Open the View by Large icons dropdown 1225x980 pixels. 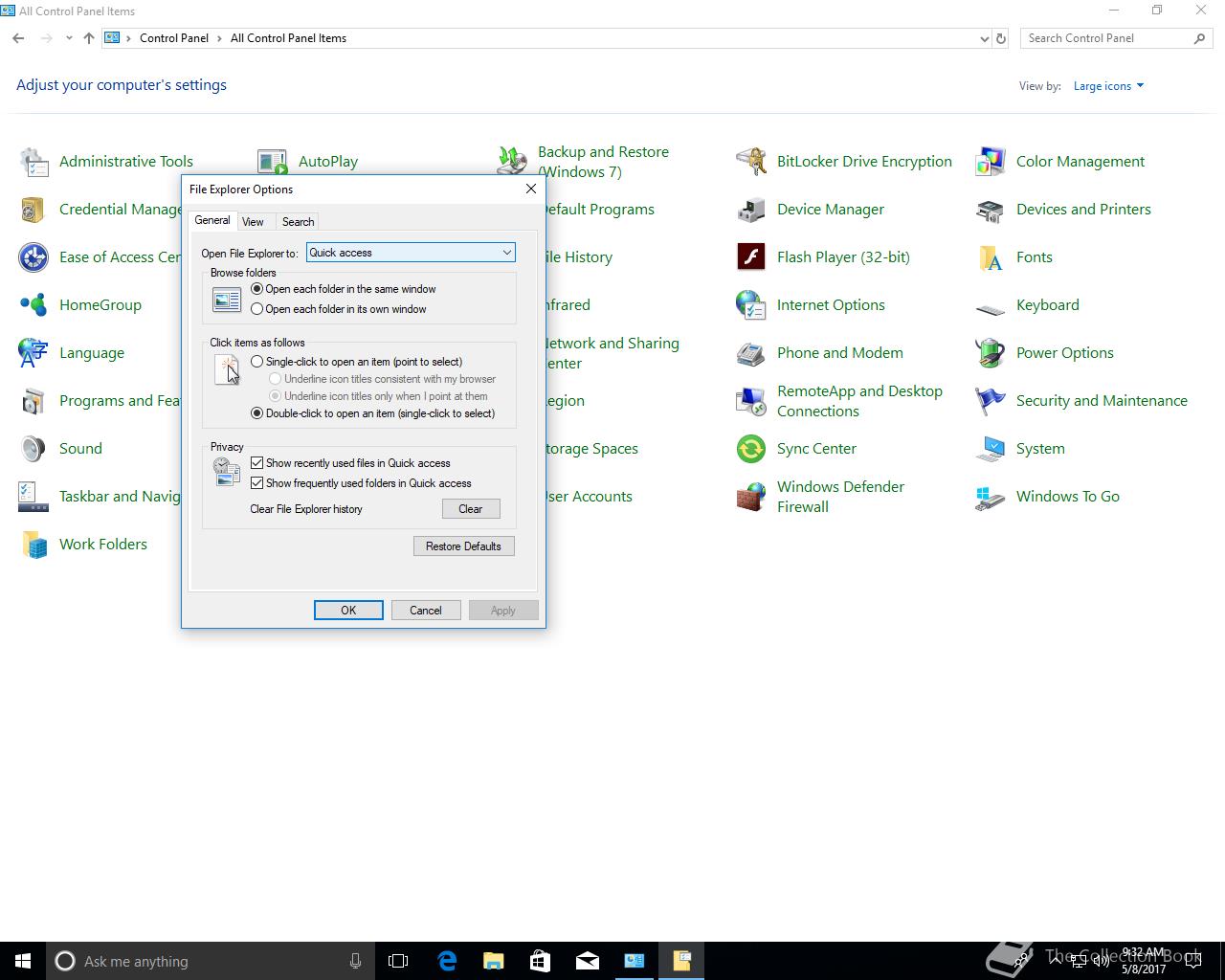1108,86
